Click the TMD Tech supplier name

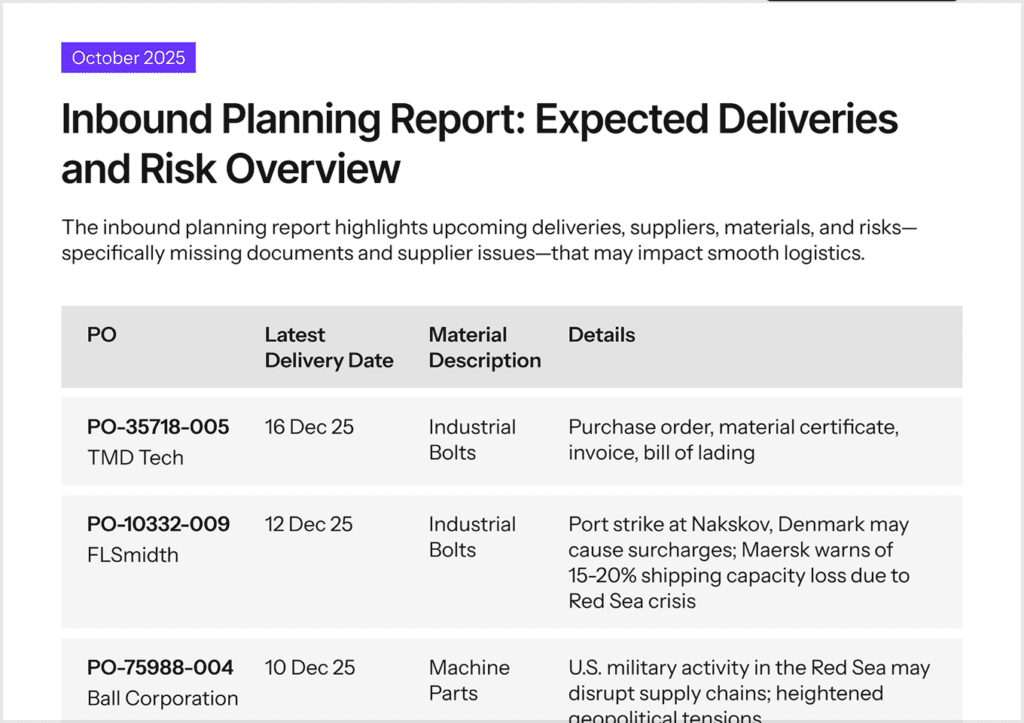click(136, 458)
